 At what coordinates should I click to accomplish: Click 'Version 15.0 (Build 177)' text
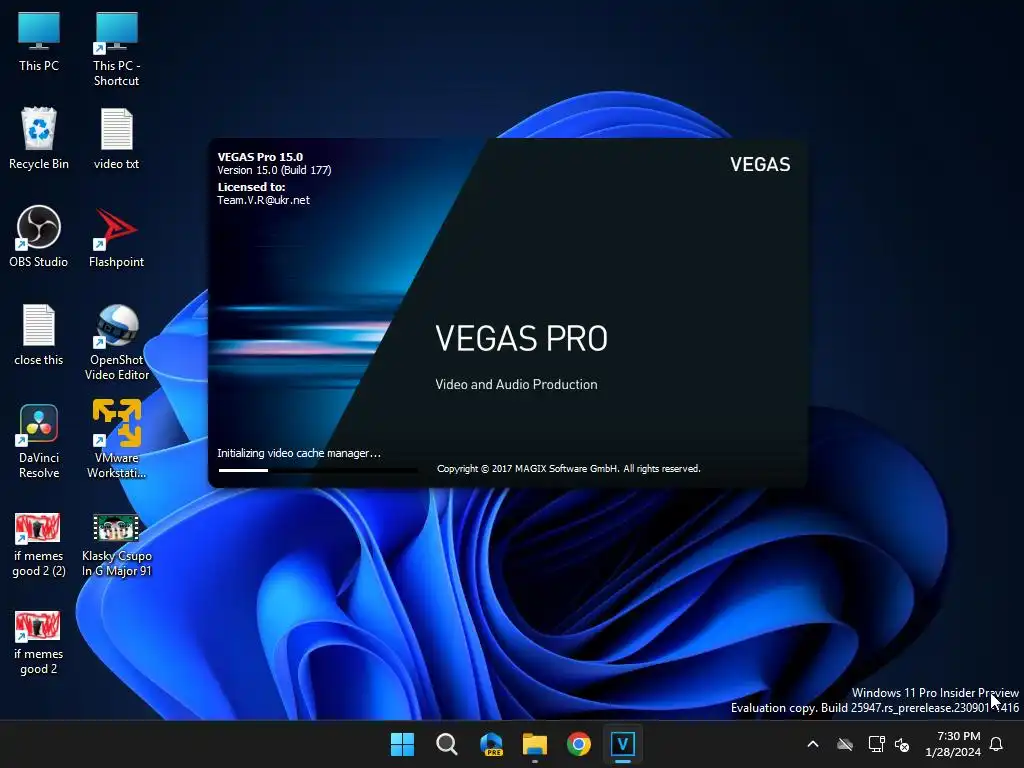[274, 170]
